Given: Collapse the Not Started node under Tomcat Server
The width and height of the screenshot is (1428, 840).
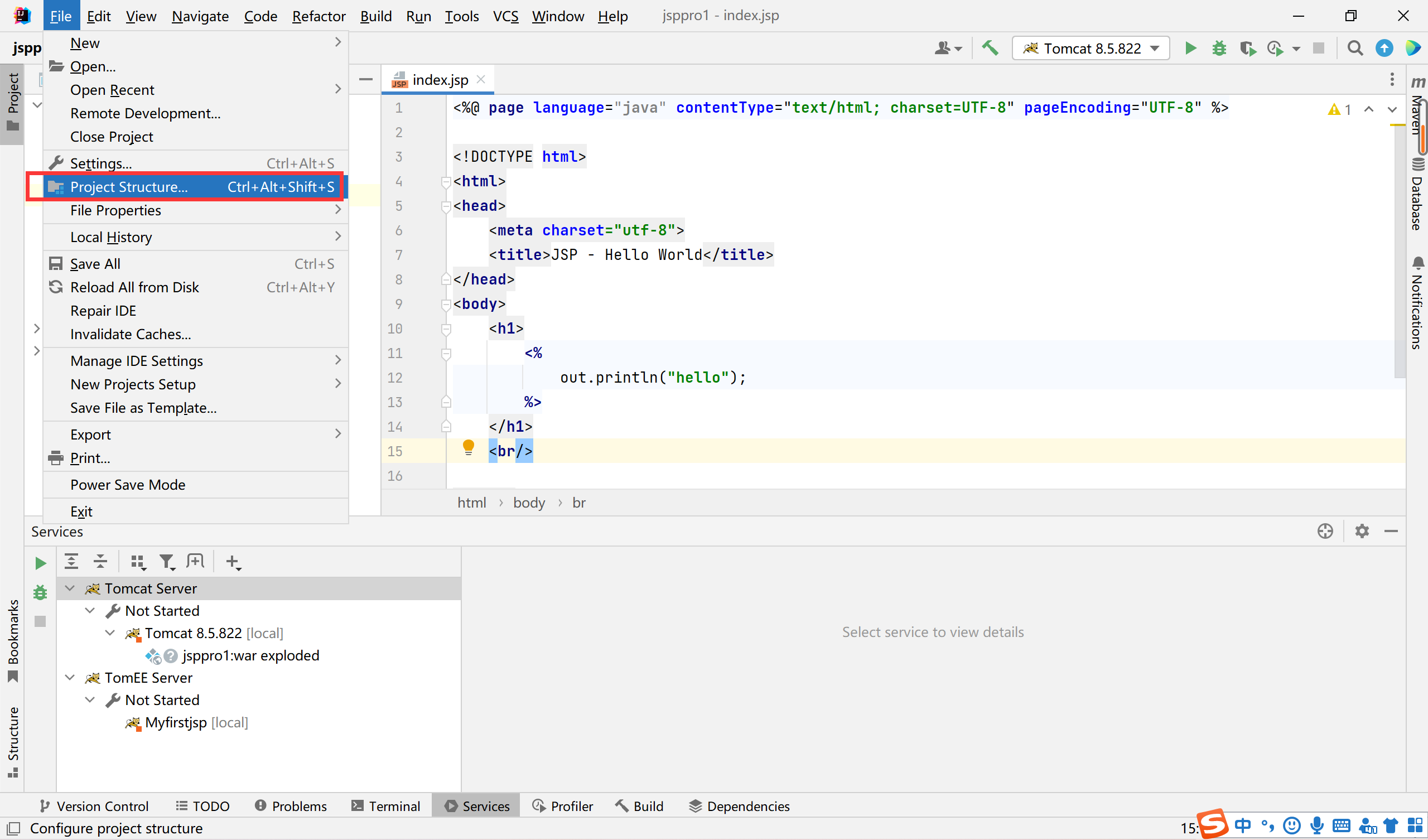Looking at the screenshot, I should coord(90,610).
